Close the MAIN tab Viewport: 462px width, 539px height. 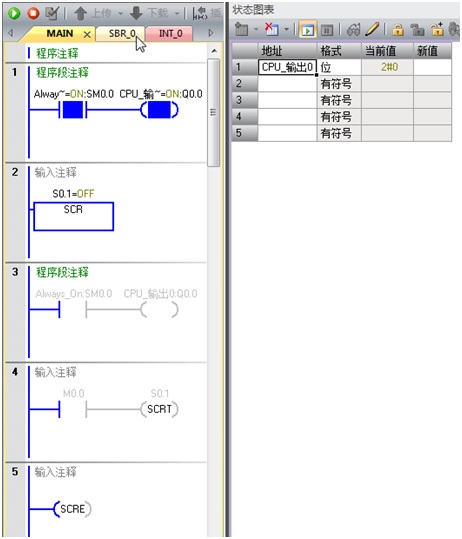click(87, 34)
